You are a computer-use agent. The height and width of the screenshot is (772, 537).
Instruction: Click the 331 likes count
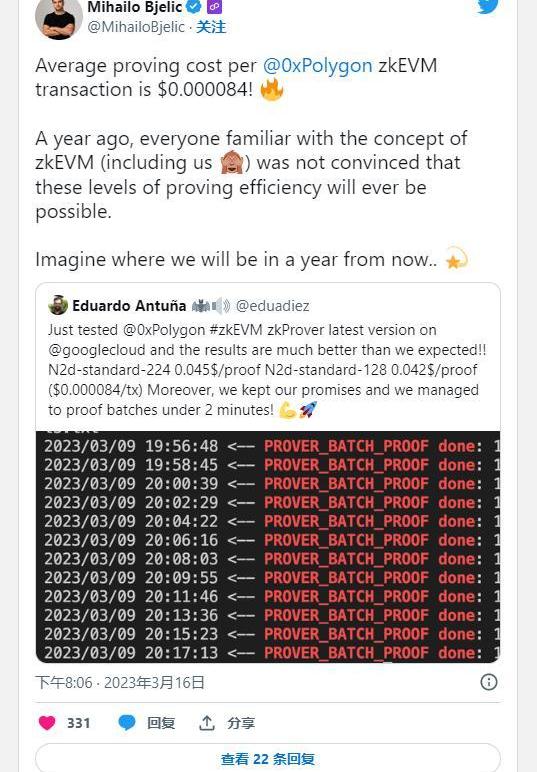(79, 723)
